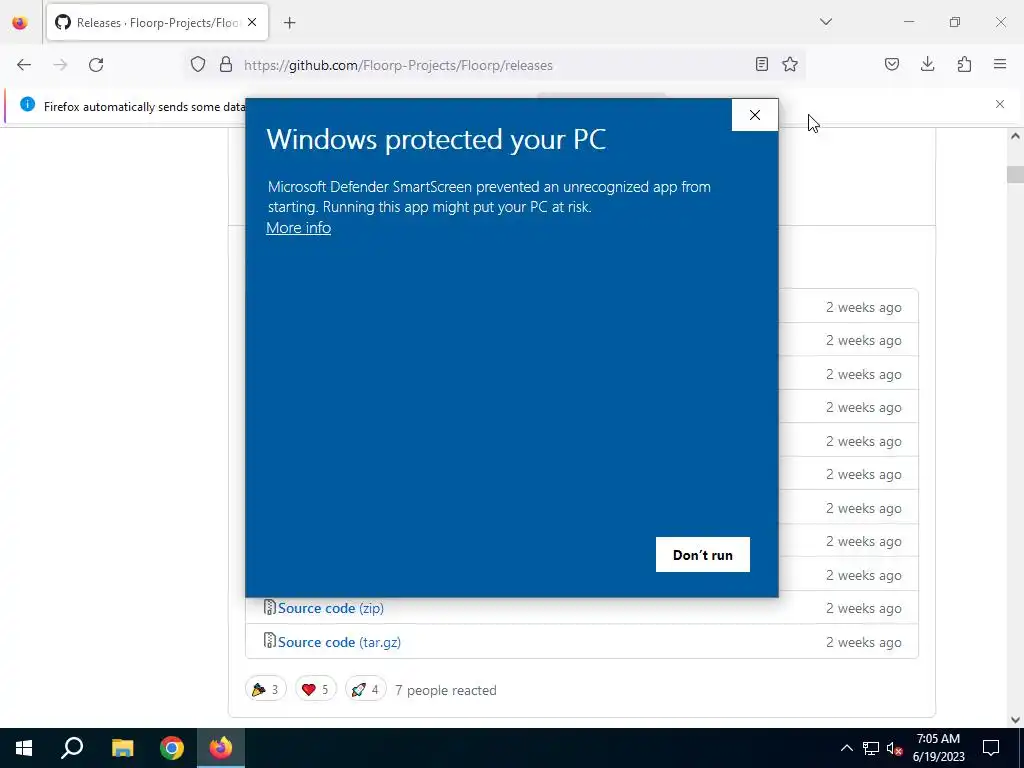Close the SmartScreen dialog
Viewport: 1024px width, 768px height.
click(755, 115)
